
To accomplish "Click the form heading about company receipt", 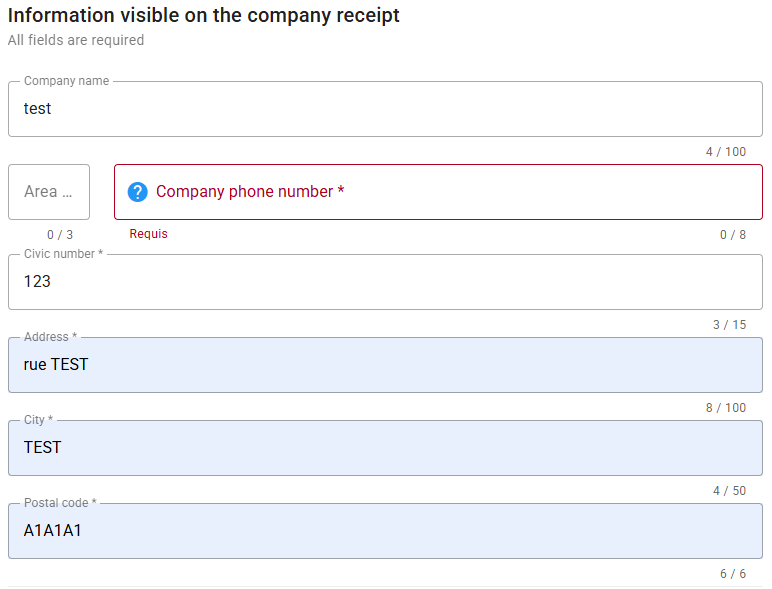I will 204,16.
